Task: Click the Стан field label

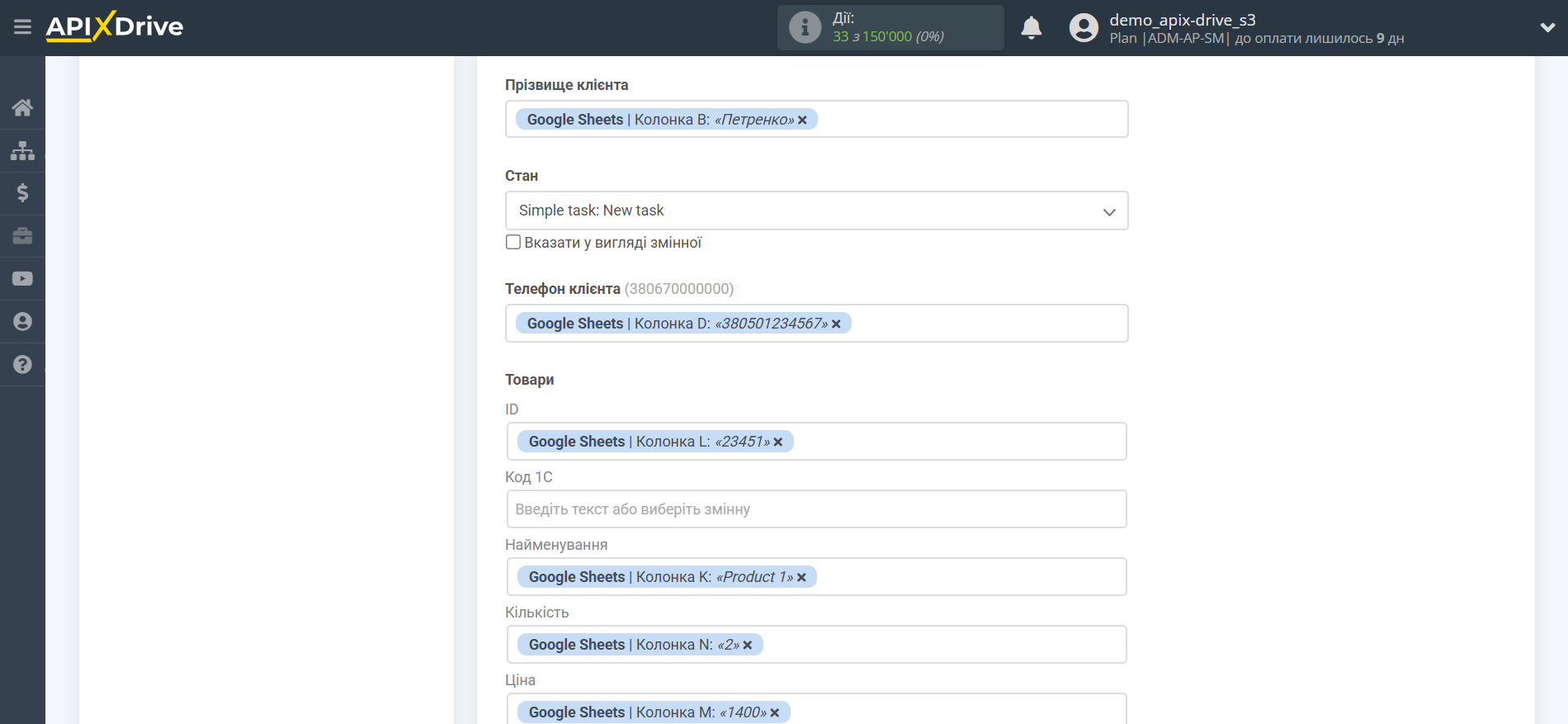Action: 522,176
